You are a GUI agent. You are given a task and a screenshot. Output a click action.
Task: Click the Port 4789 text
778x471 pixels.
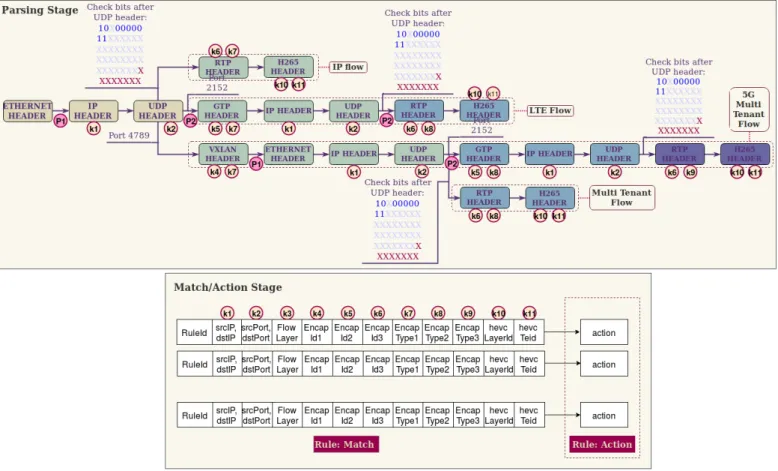pyautogui.click(x=129, y=135)
